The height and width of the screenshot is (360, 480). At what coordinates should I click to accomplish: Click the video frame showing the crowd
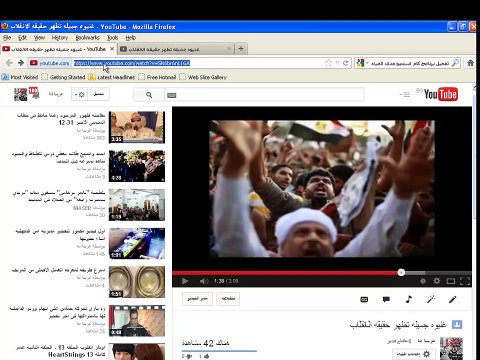click(x=322, y=188)
